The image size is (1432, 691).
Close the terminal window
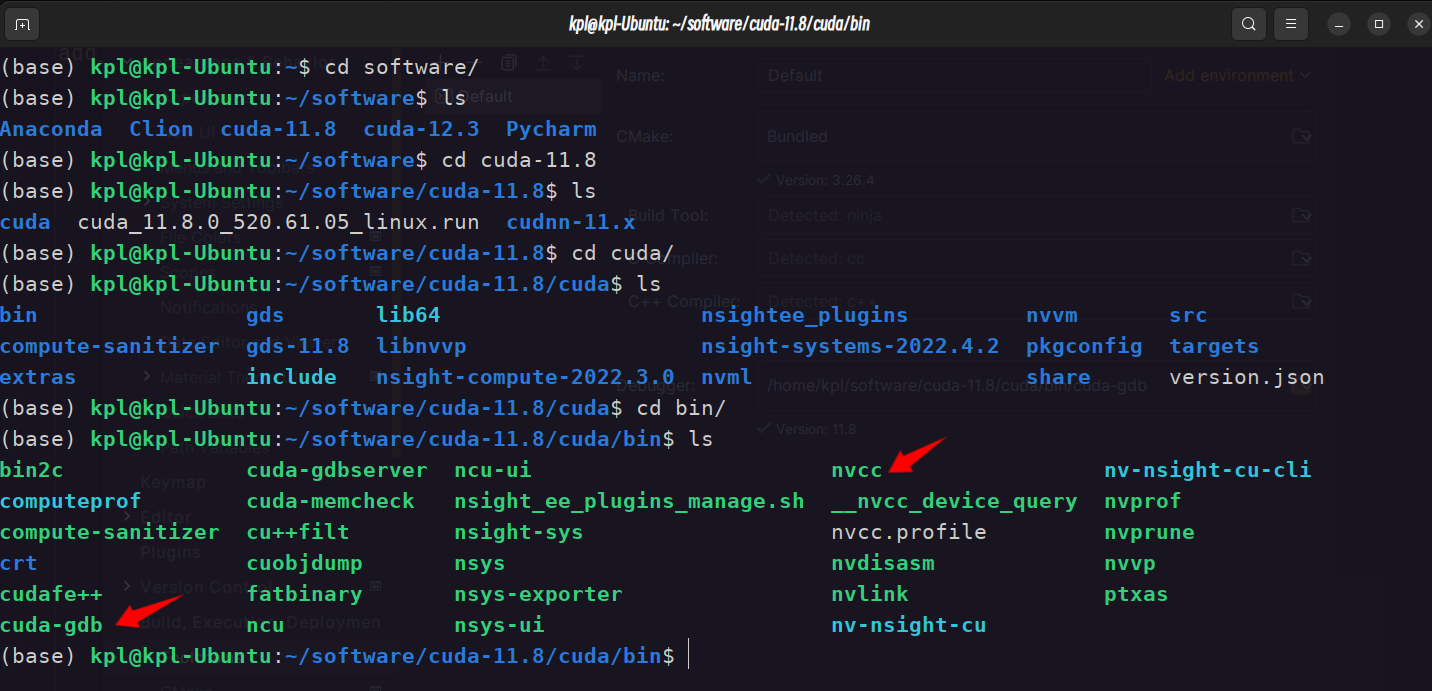pyautogui.click(x=1418, y=24)
